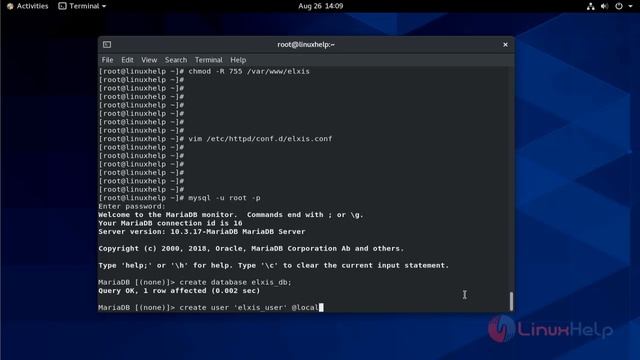Open the Activities overview

point(28,6)
